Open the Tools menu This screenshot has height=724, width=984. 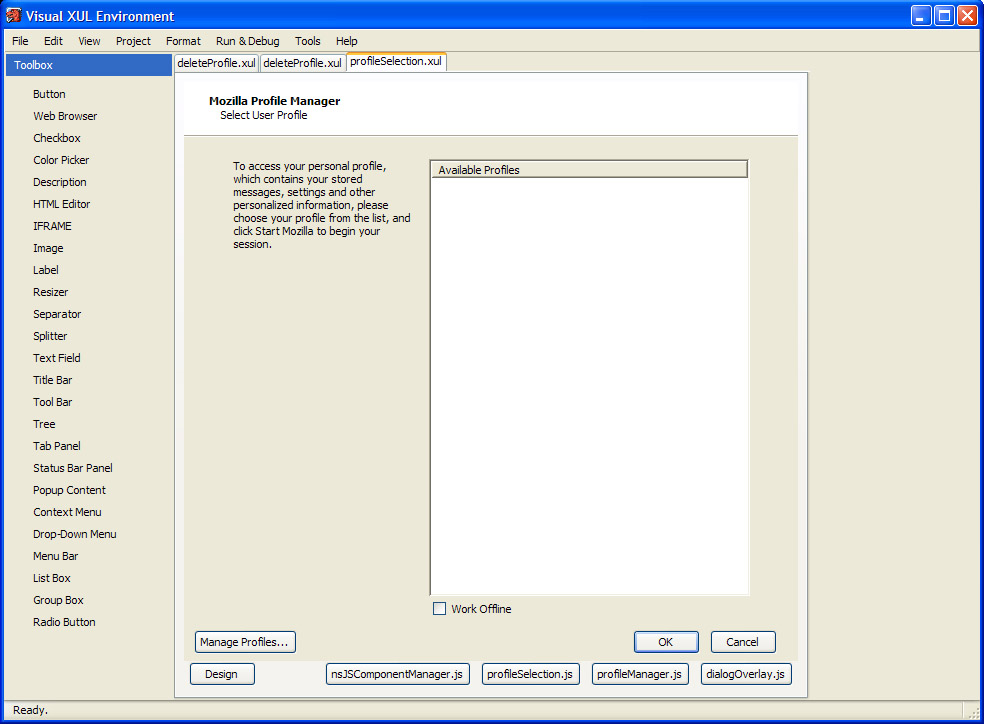(308, 41)
